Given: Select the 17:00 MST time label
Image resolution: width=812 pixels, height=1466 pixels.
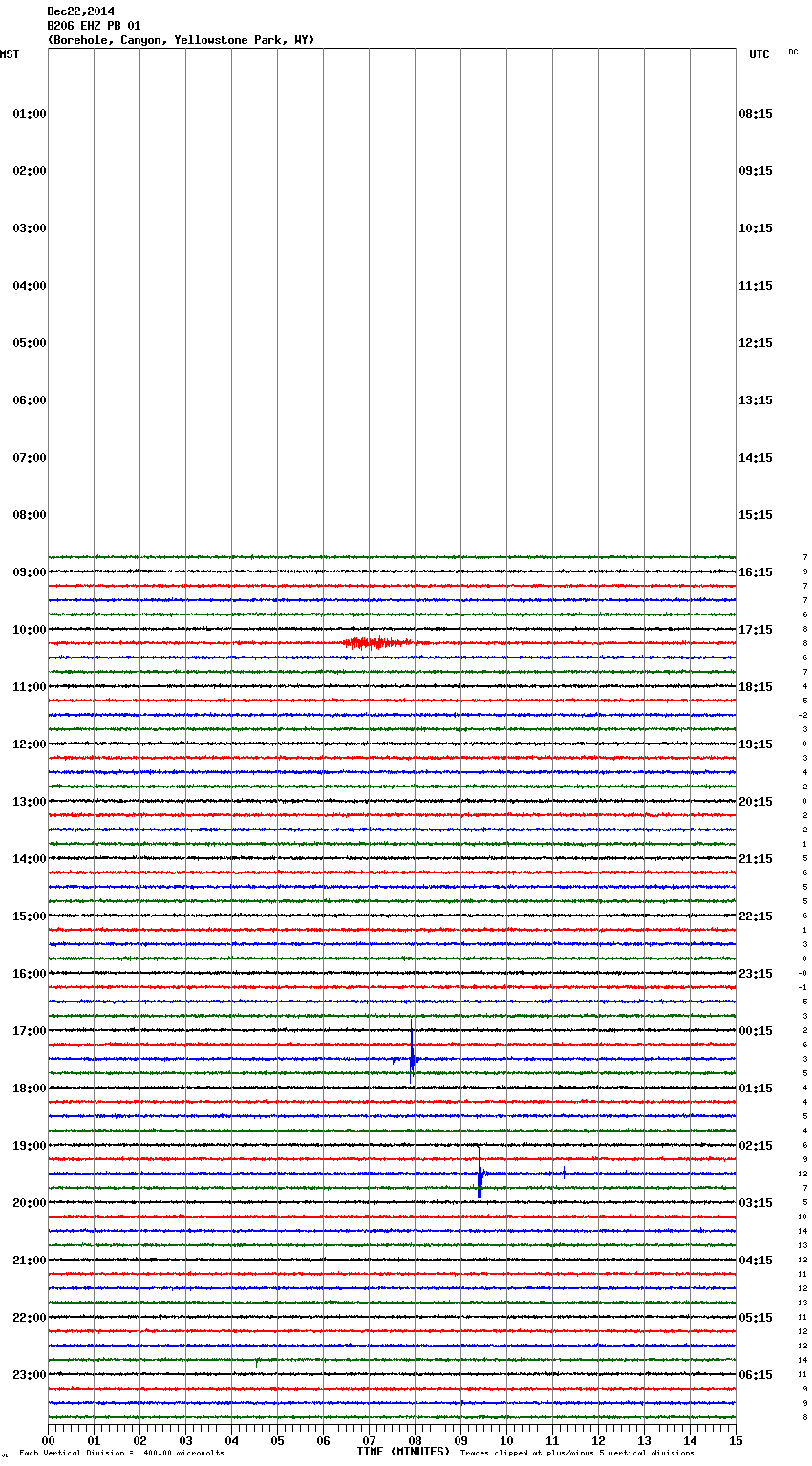Looking at the screenshot, I should (x=30, y=1031).
